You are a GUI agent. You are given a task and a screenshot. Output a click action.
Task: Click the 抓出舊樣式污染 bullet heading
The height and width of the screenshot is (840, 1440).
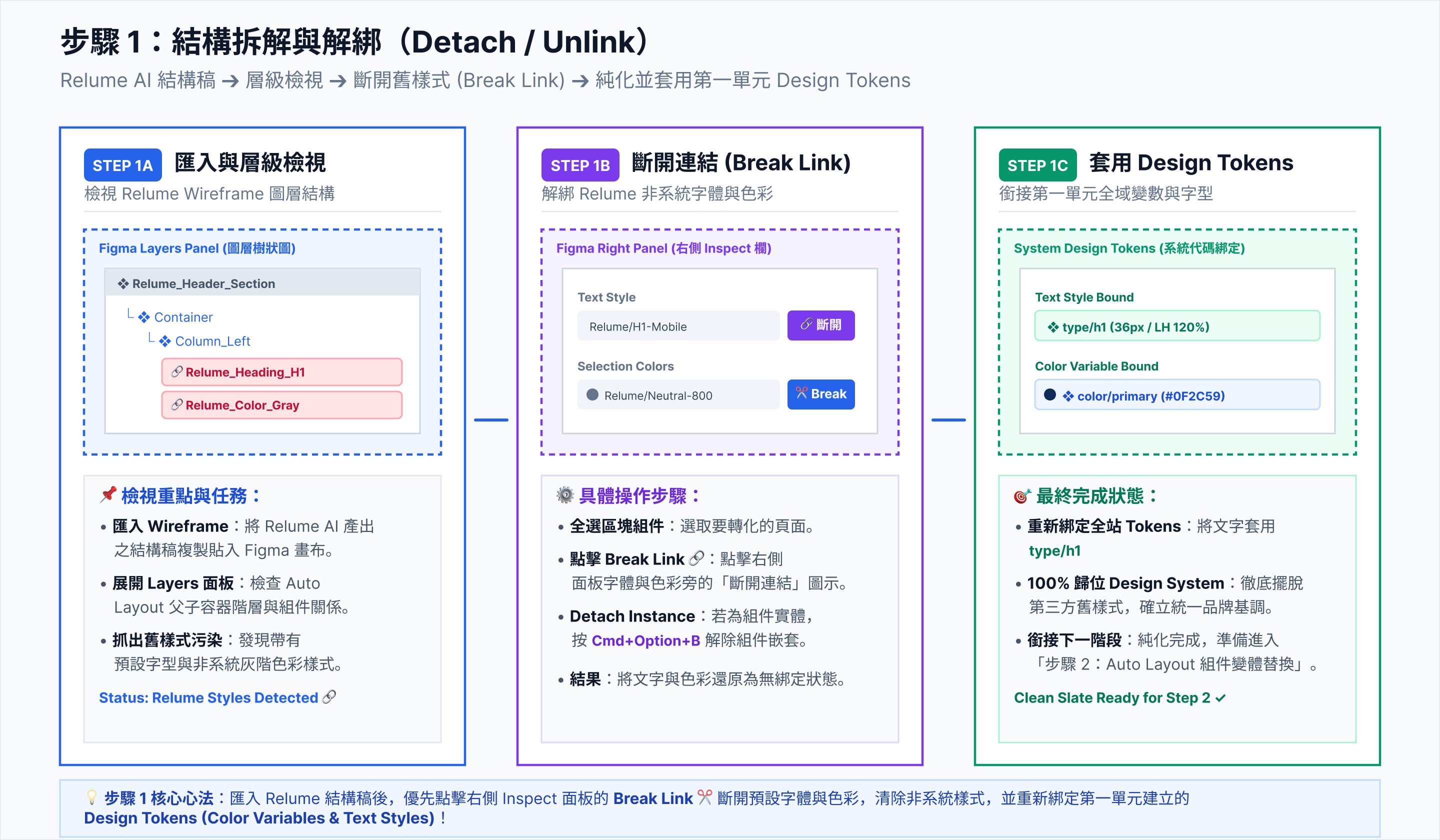(x=167, y=640)
